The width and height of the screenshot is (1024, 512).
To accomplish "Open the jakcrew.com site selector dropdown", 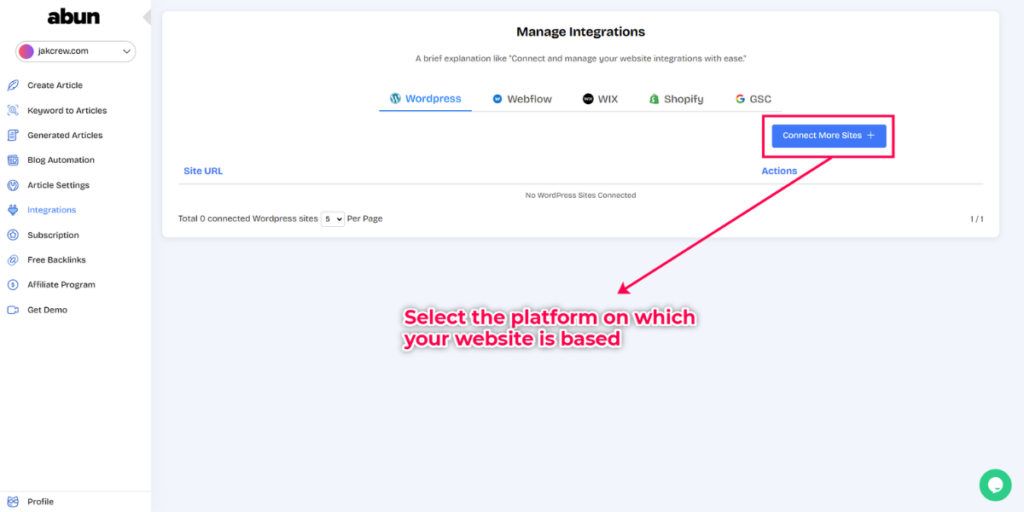I will click(x=76, y=52).
